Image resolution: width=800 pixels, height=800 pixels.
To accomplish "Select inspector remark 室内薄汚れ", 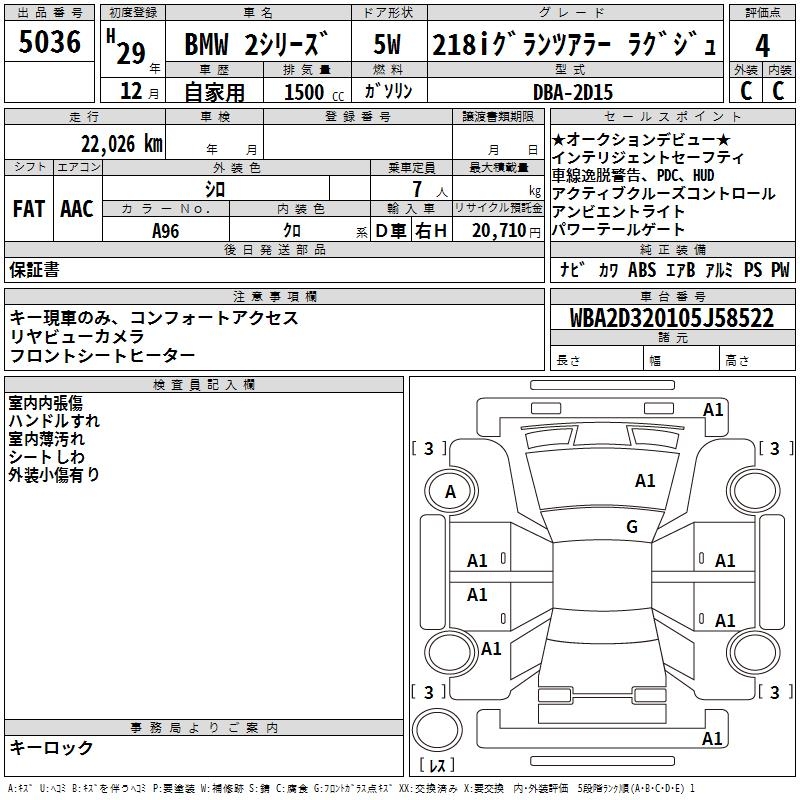I will (46, 439).
